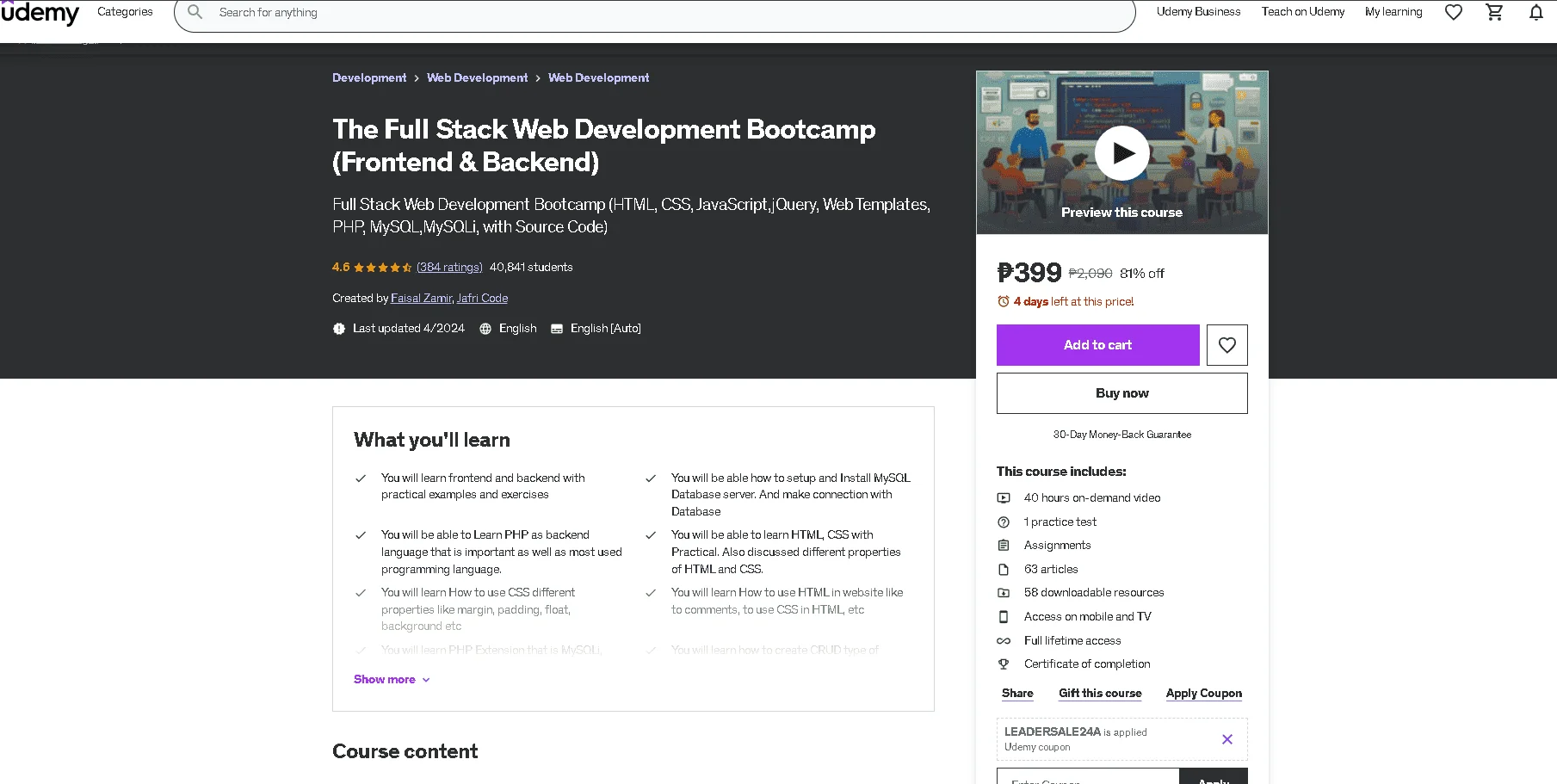Click the star rating icons

[x=382, y=268]
